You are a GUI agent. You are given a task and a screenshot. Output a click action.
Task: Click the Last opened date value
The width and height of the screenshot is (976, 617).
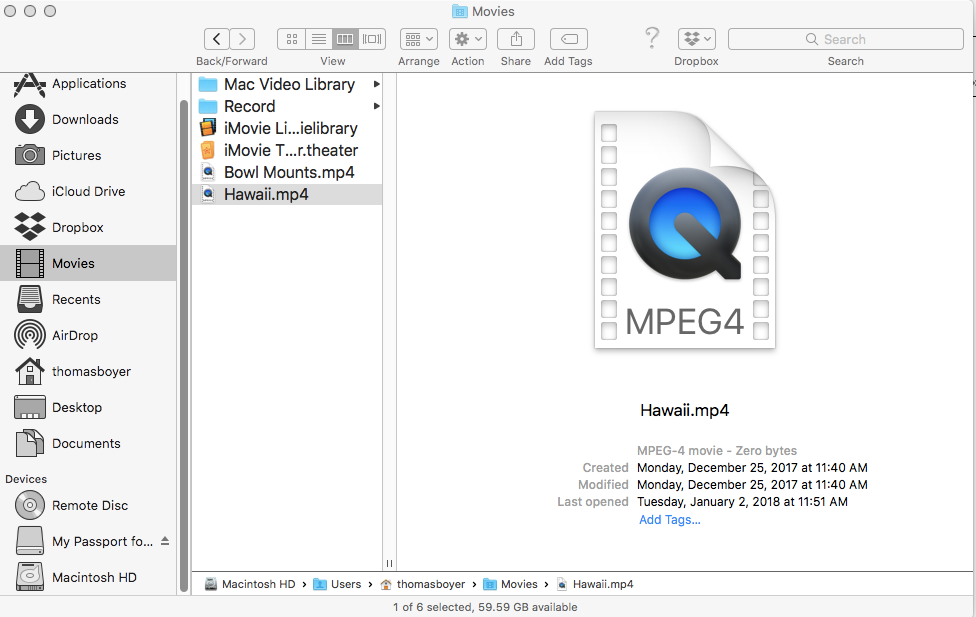point(742,502)
